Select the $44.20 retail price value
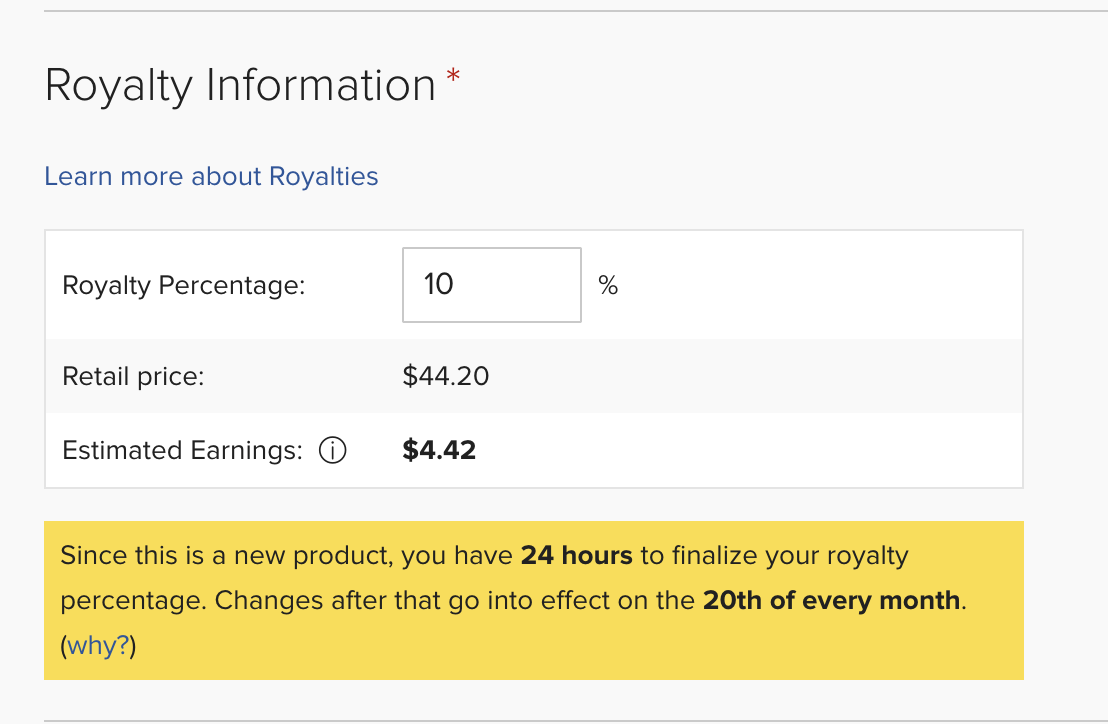The width and height of the screenshot is (1108, 724). tap(446, 377)
